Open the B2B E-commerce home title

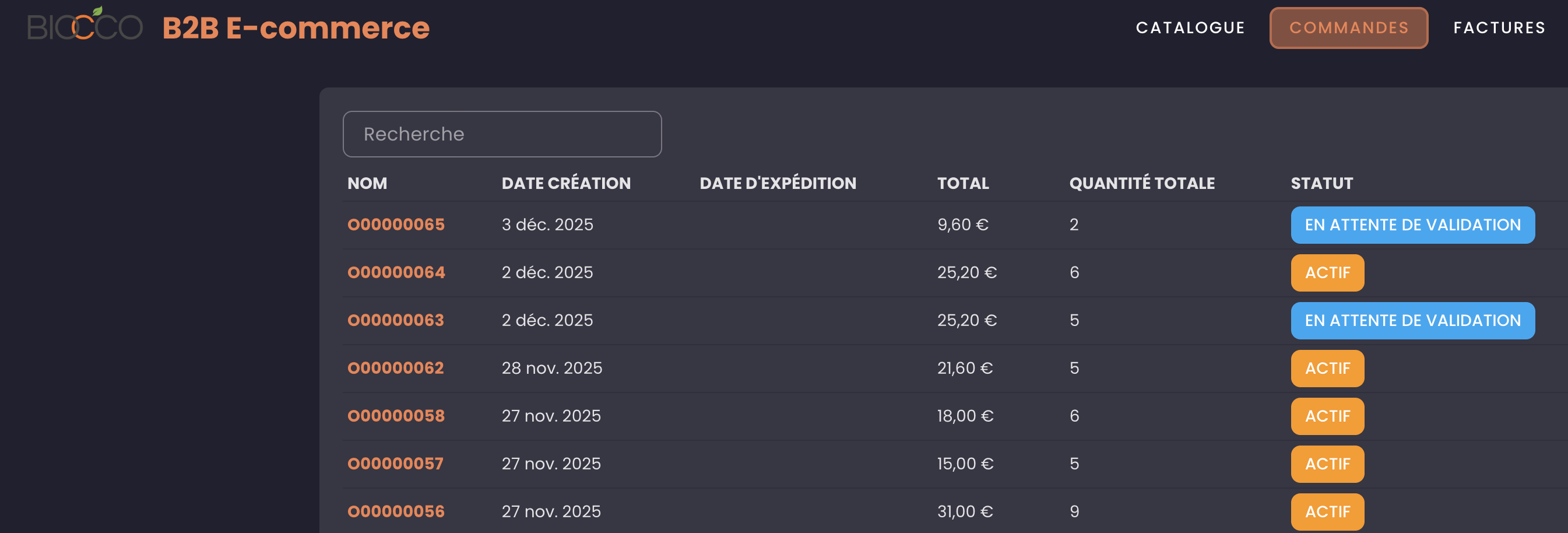(296, 28)
